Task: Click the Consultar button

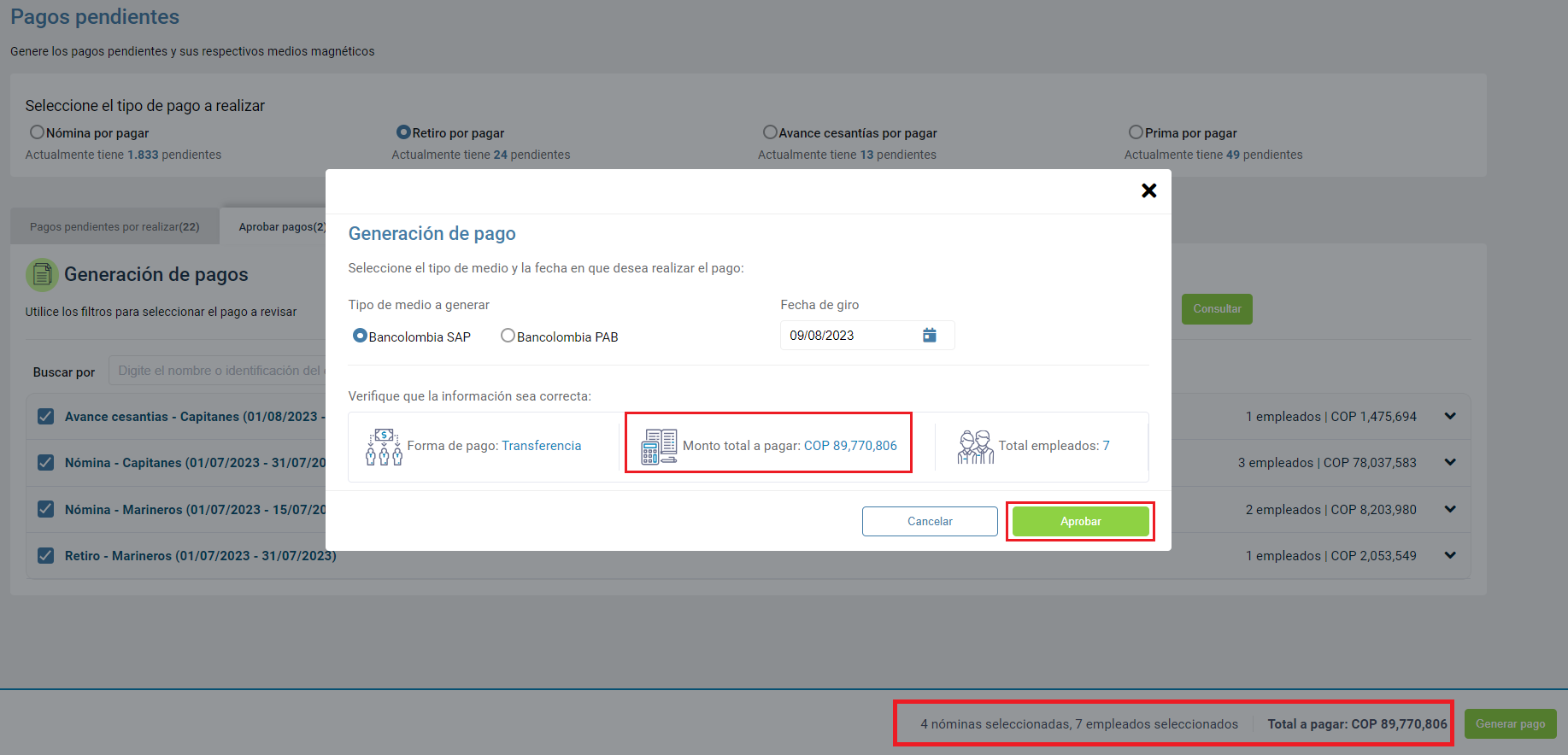Action: click(1217, 309)
